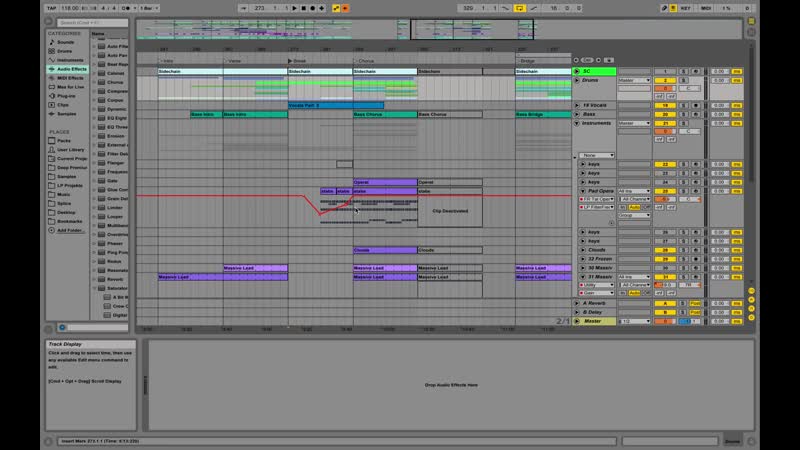800x450 pixels.
Task: Toggle the Bass track activator 20
Action: click(x=665, y=114)
